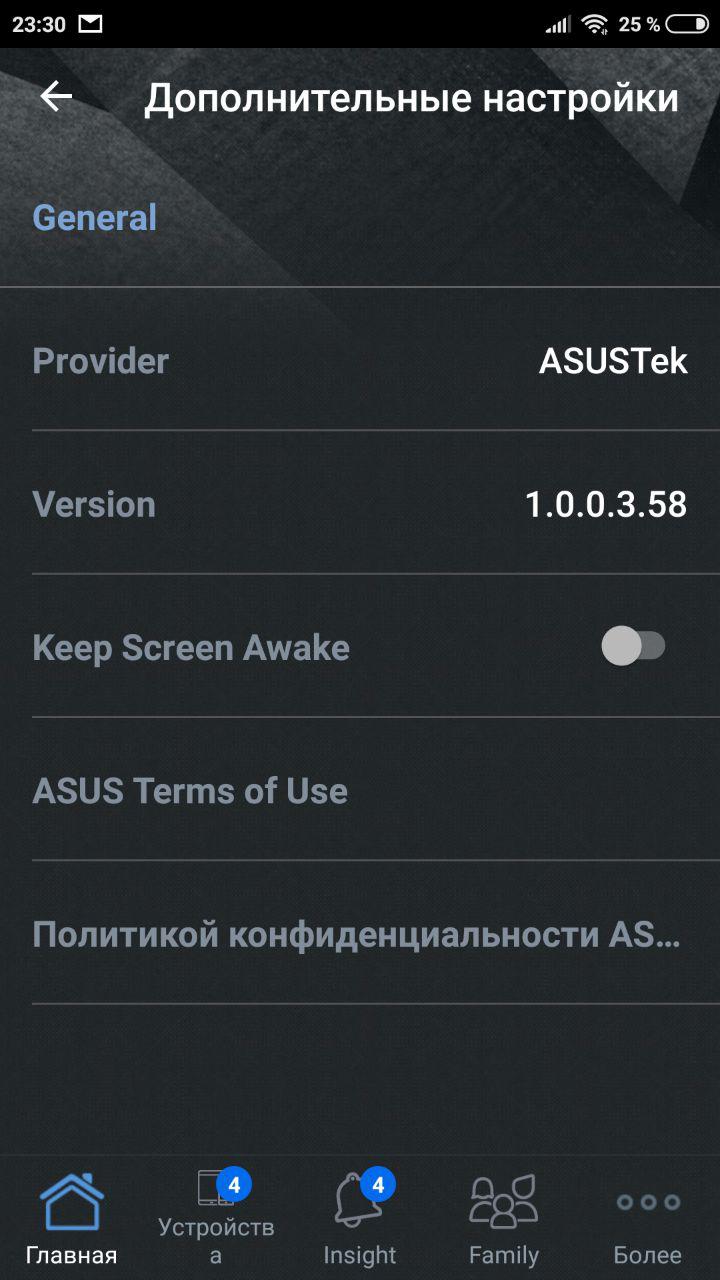Tap the Более three-dots icon

[x=647, y=1202]
